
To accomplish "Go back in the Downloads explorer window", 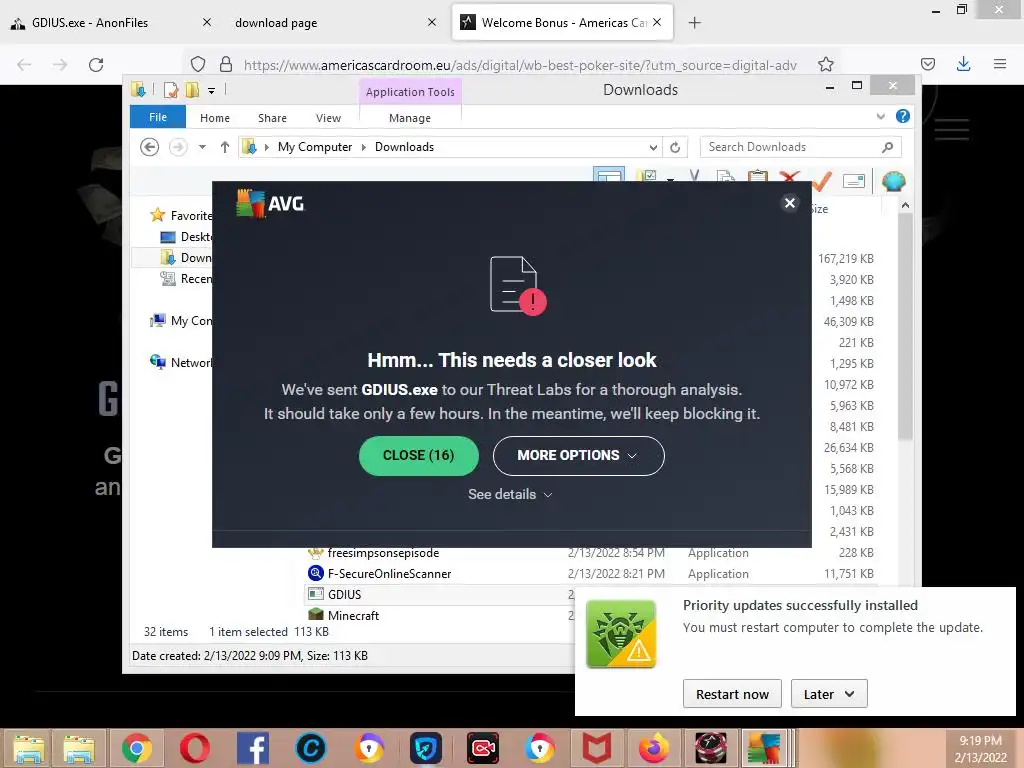I will [150, 147].
